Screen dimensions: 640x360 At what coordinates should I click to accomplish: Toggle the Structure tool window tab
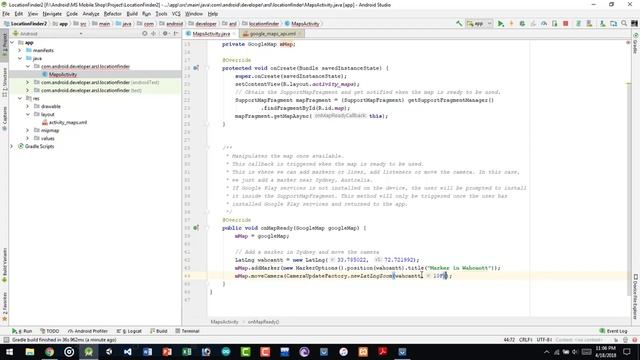[x=4, y=82]
